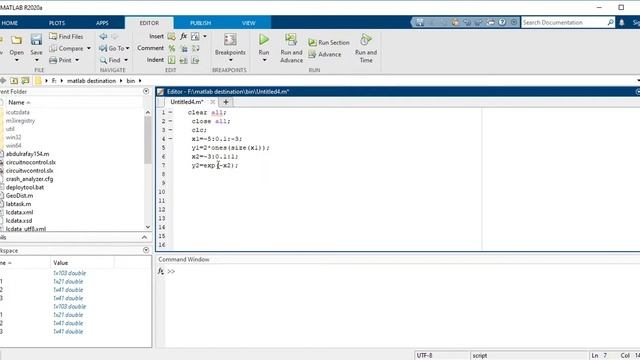640x360 pixels.
Task: Click the smart indent icon
Action: point(171,60)
